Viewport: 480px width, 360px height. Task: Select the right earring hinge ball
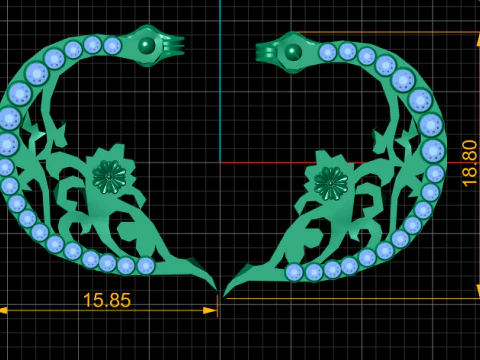tap(293, 52)
